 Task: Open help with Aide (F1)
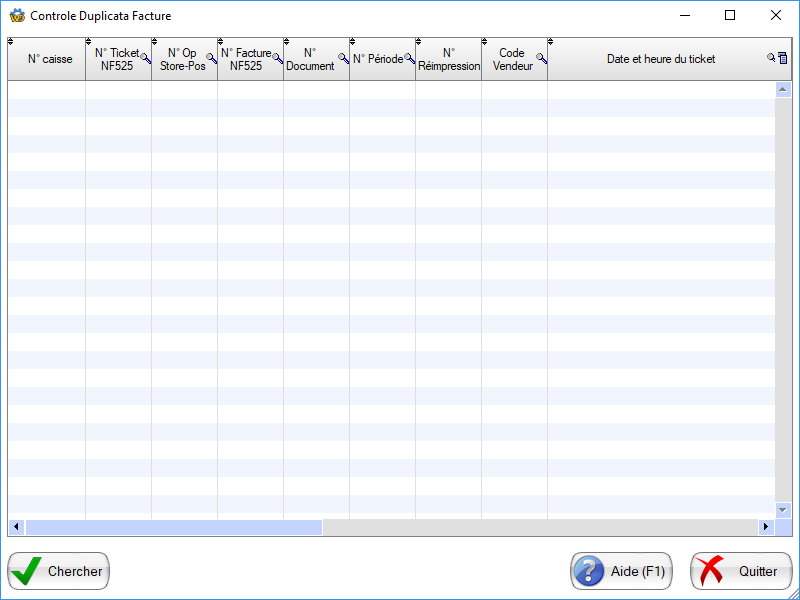621,571
